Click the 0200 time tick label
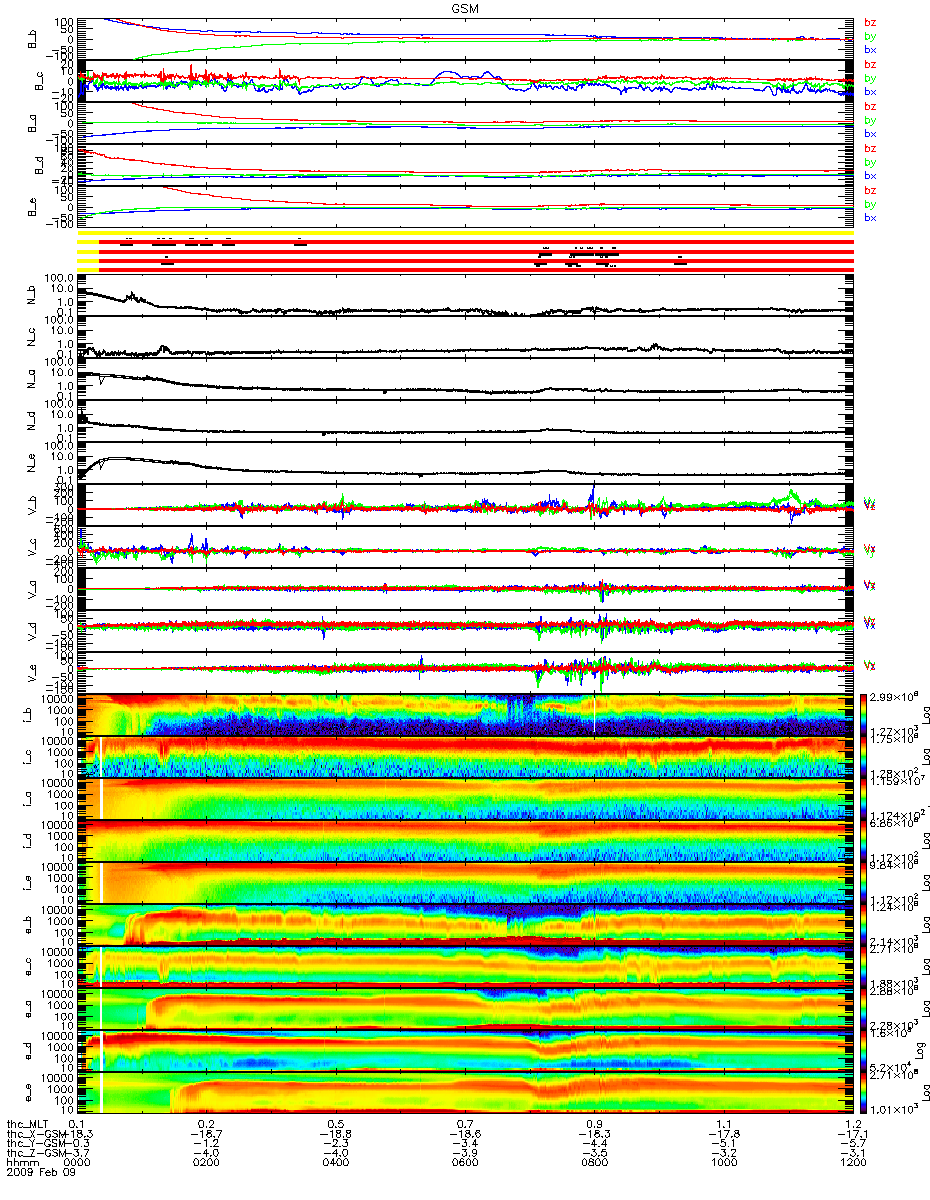 pos(205,1161)
